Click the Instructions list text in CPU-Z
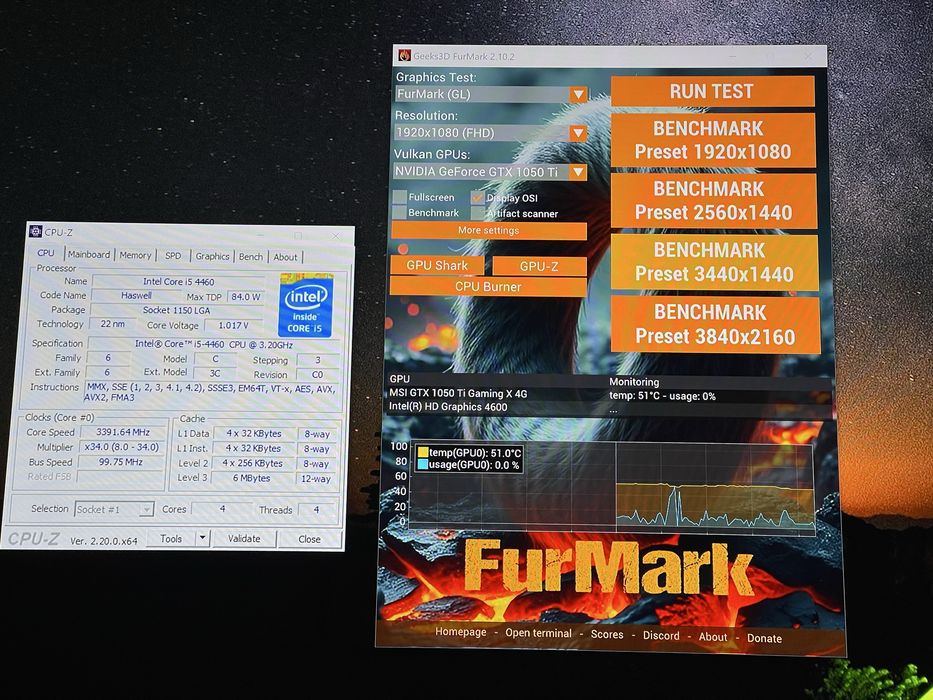 (x=210, y=392)
